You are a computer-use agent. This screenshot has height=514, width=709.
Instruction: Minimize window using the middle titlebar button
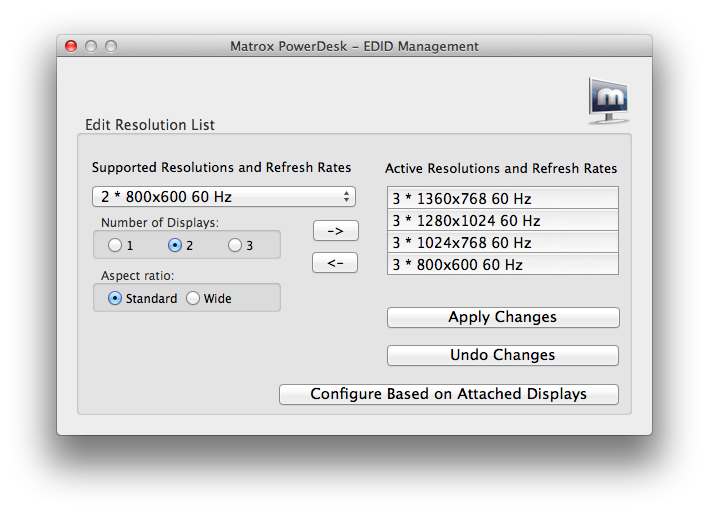(91, 46)
